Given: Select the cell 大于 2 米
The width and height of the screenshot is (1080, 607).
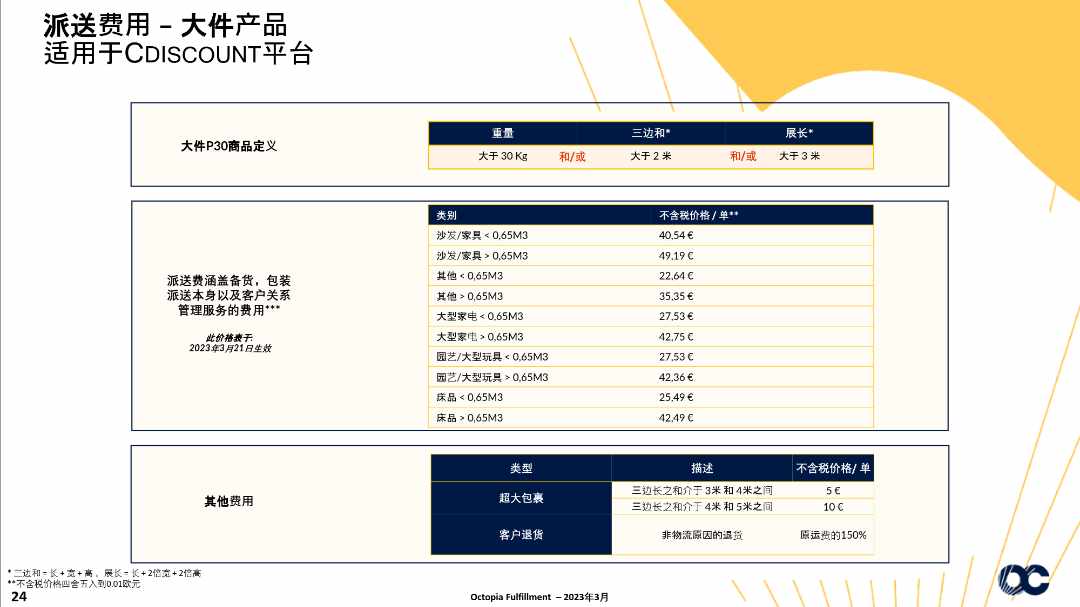Looking at the screenshot, I should (651, 156).
